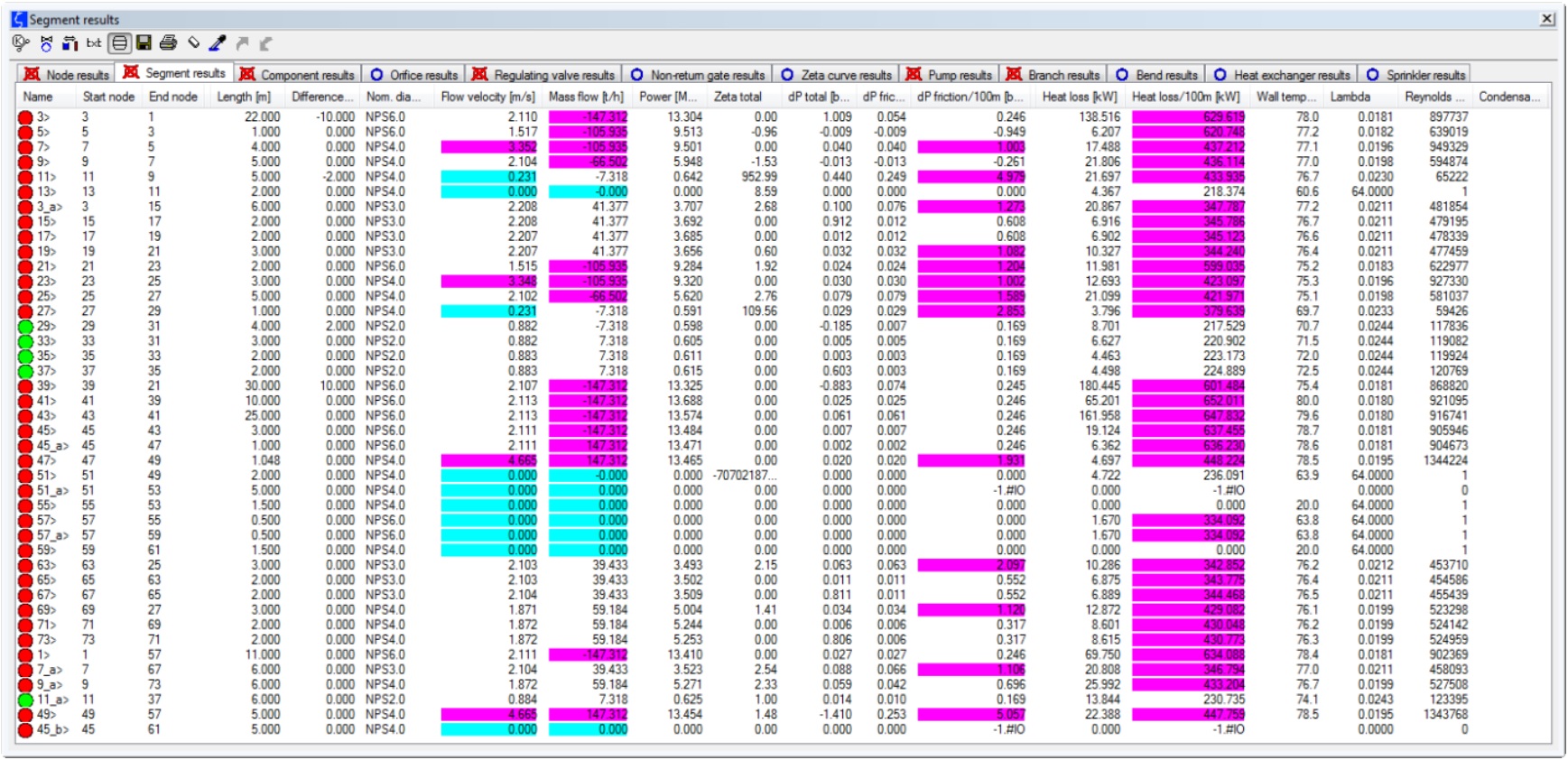Select the segment row named 9_a>
The height and width of the screenshot is (760, 1568).
[783, 684]
